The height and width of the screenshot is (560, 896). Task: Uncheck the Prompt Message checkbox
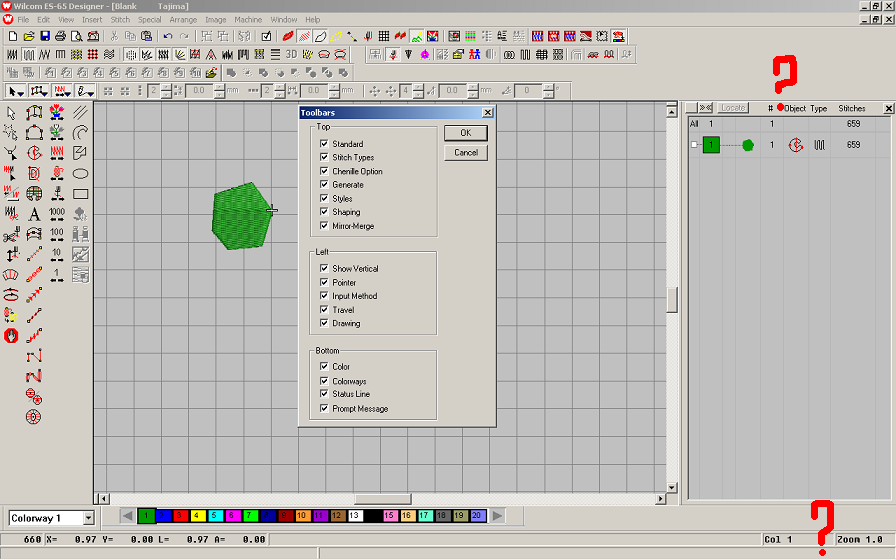coord(324,408)
